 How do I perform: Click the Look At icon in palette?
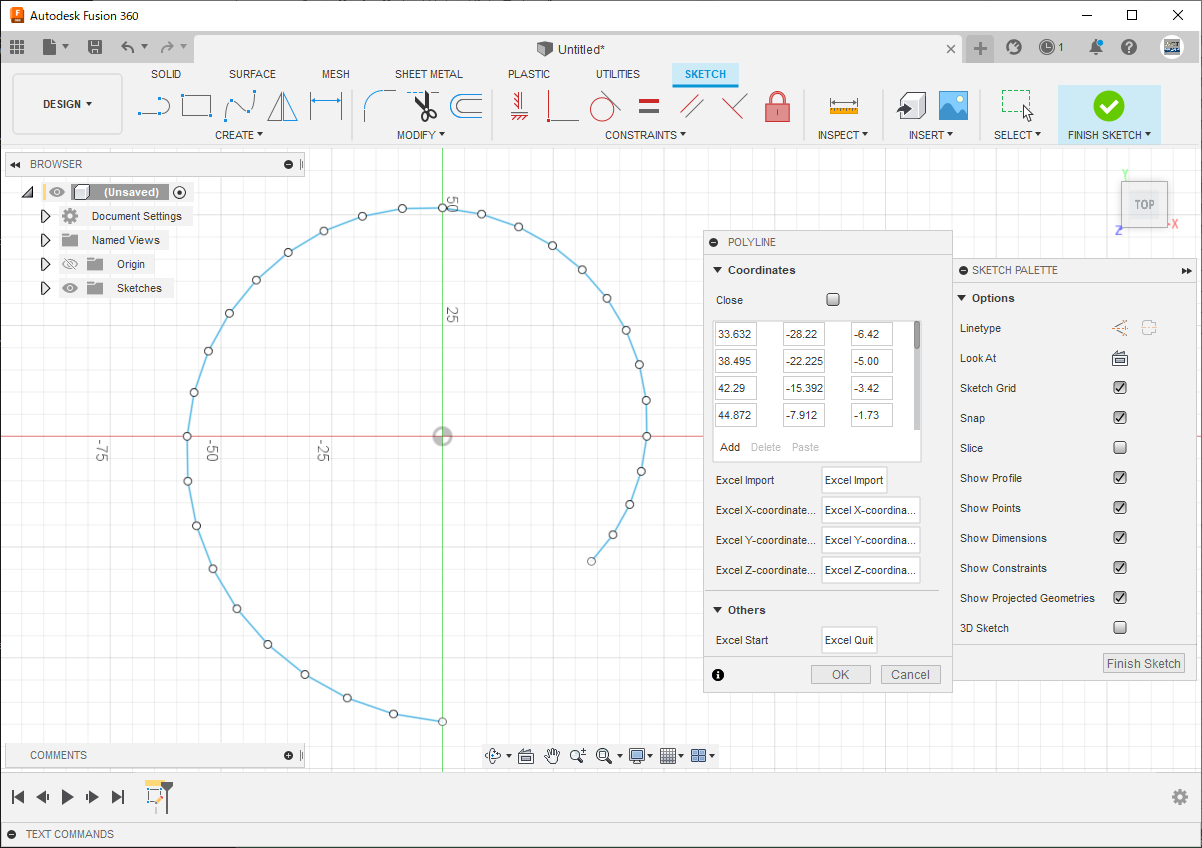1119,358
